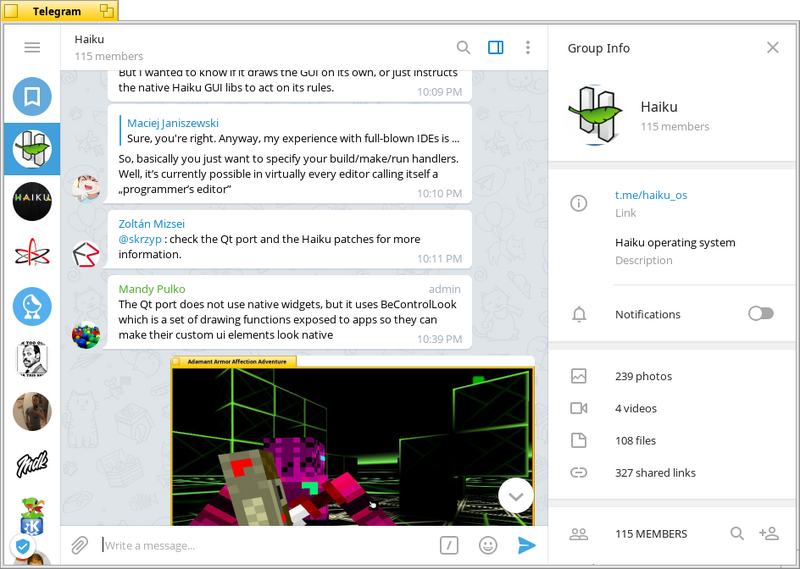Search members in Group Info
Image resolution: width=800 pixels, height=569 pixels.
pyautogui.click(x=737, y=533)
